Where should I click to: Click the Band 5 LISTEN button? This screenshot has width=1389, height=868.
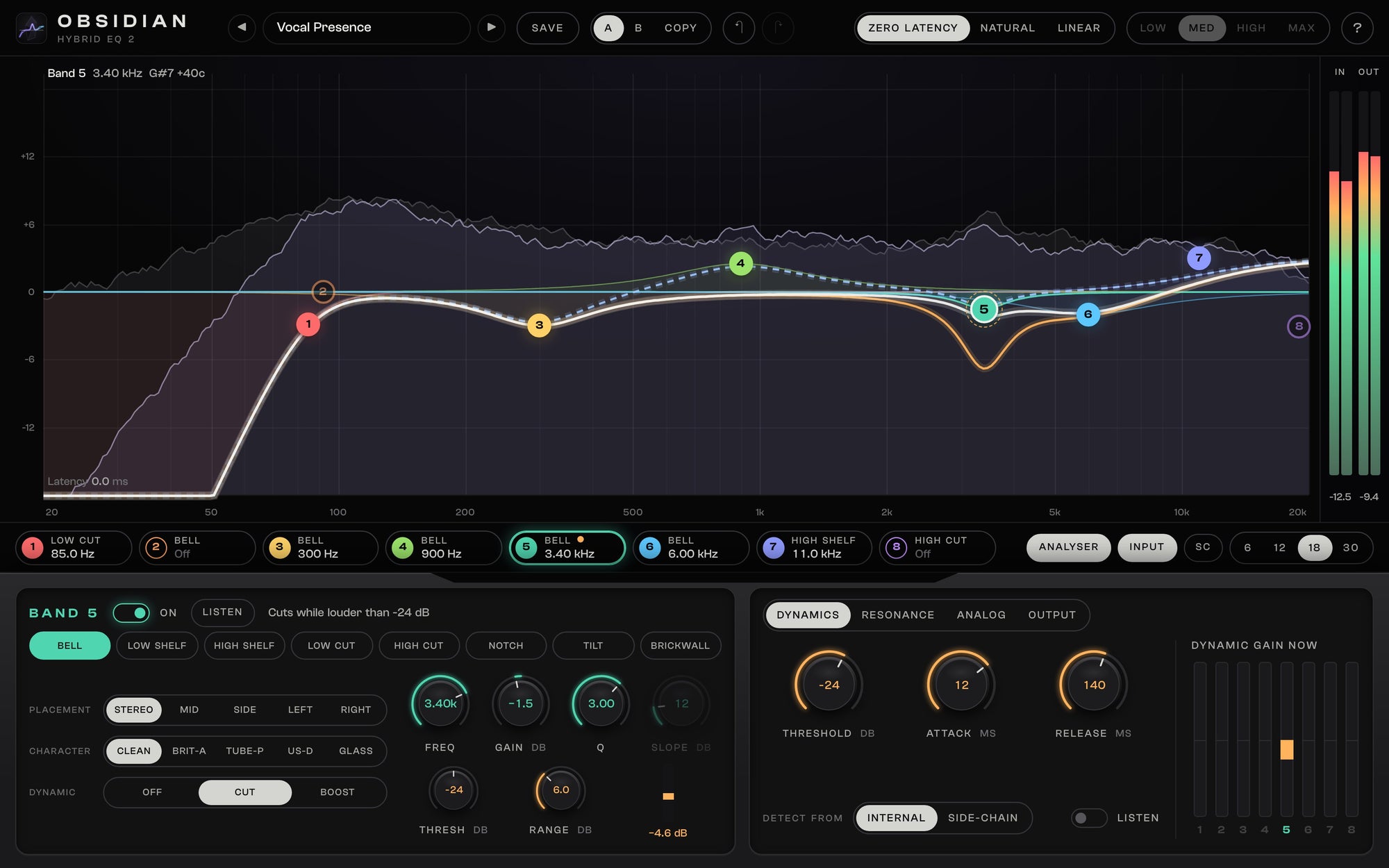coord(222,612)
